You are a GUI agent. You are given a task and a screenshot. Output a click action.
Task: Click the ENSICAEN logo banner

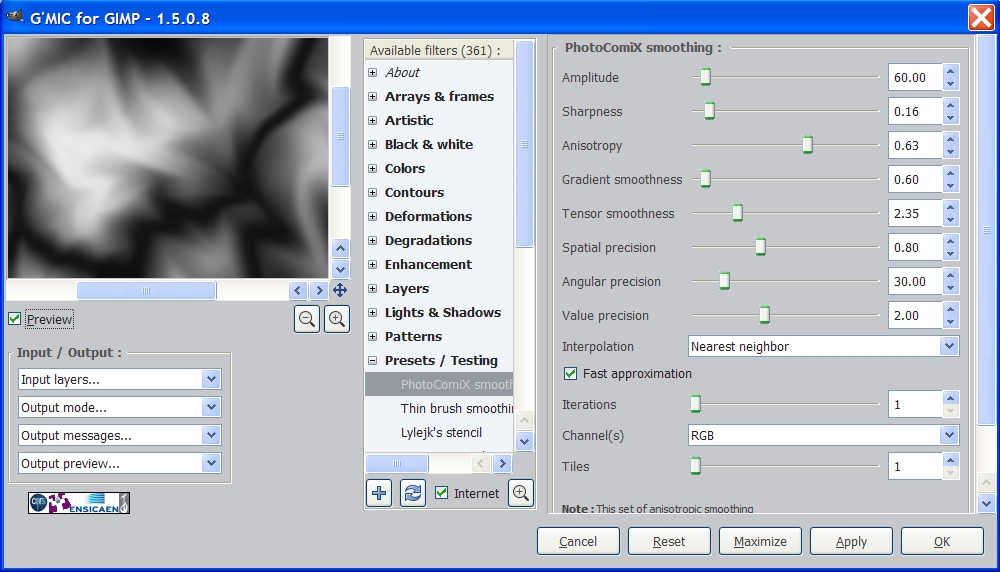(79, 503)
